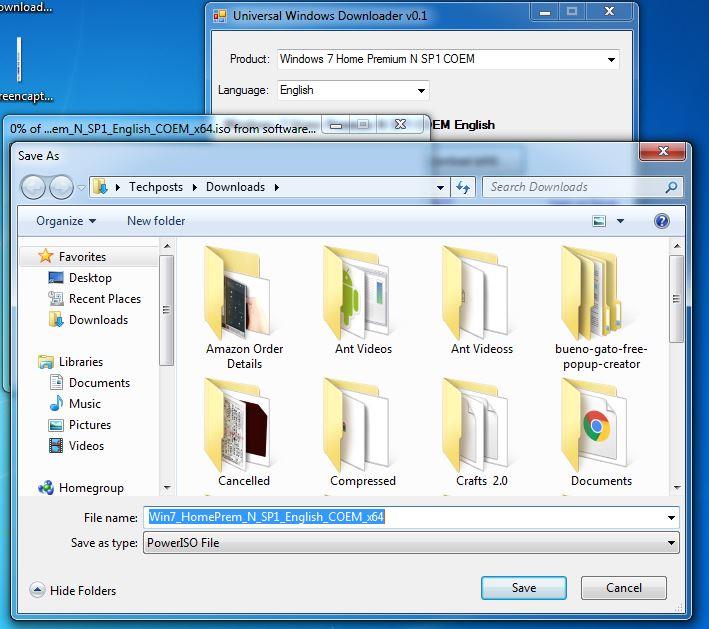709x629 pixels.
Task: Open the Music library
Action: (75, 403)
